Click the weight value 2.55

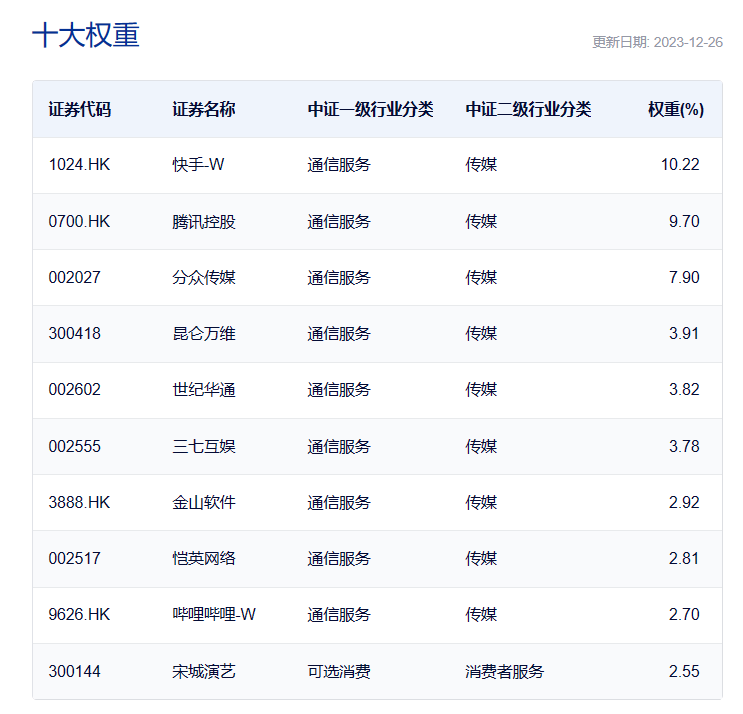(x=684, y=671)
